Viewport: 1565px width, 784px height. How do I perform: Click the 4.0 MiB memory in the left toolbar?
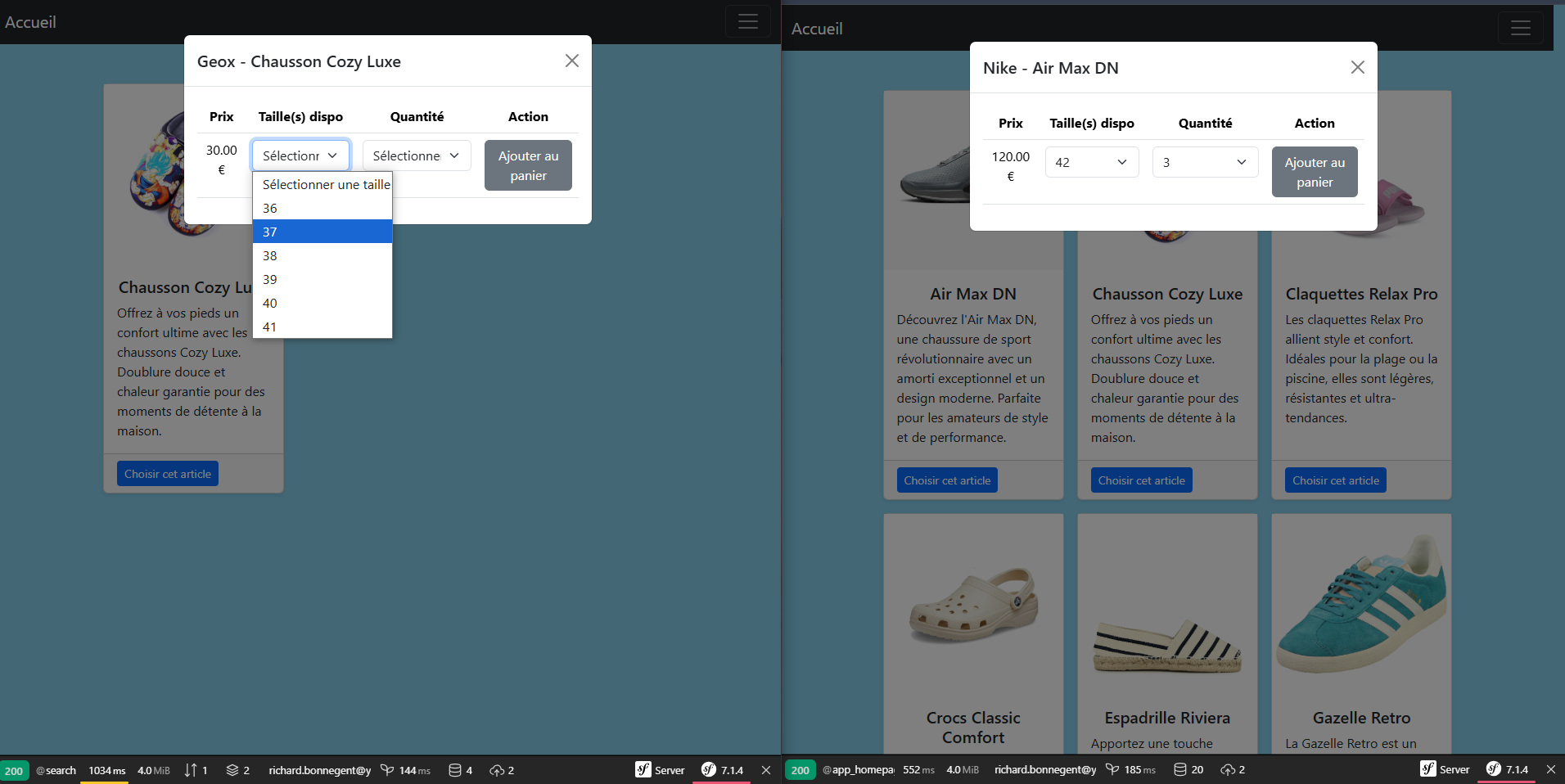(x=154, y=770)
